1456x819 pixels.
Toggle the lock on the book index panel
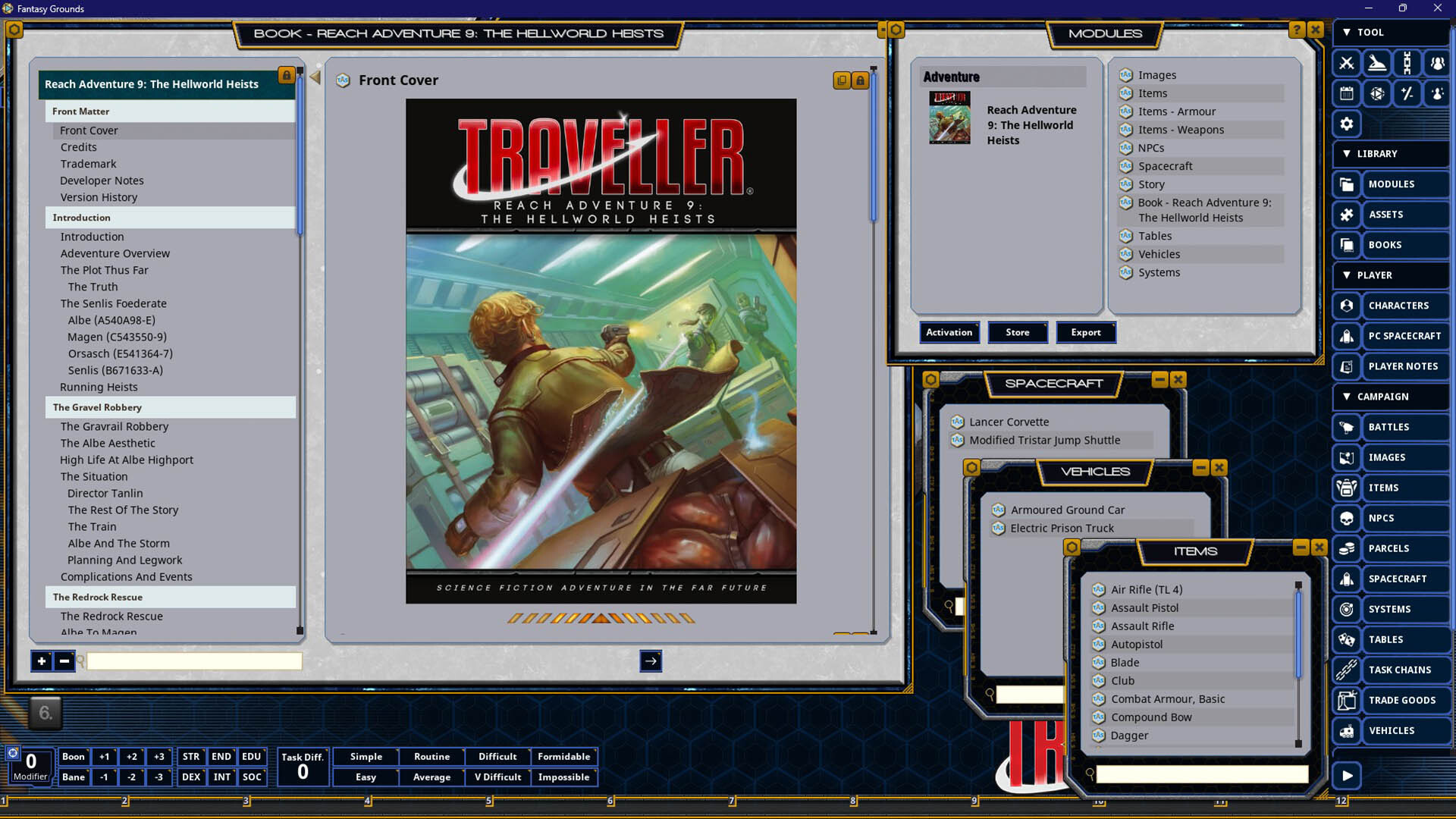(x=286, y=75)
